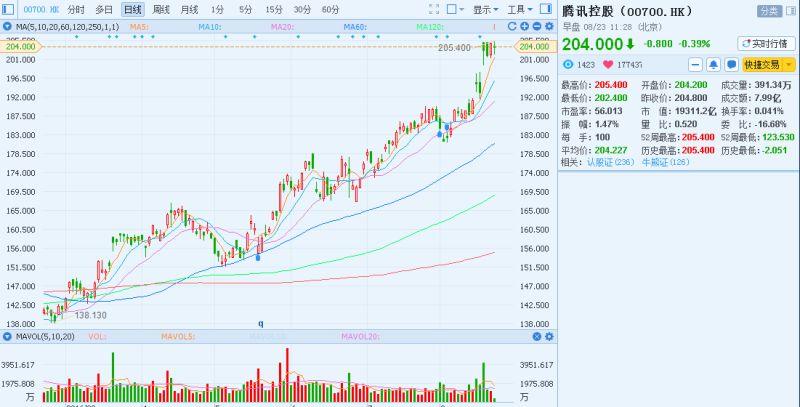Image resolution: width=800 pixels, height=407 pixels.
Task: Switch to the 分时 intraday tab
Action: (x=76, y=9)
